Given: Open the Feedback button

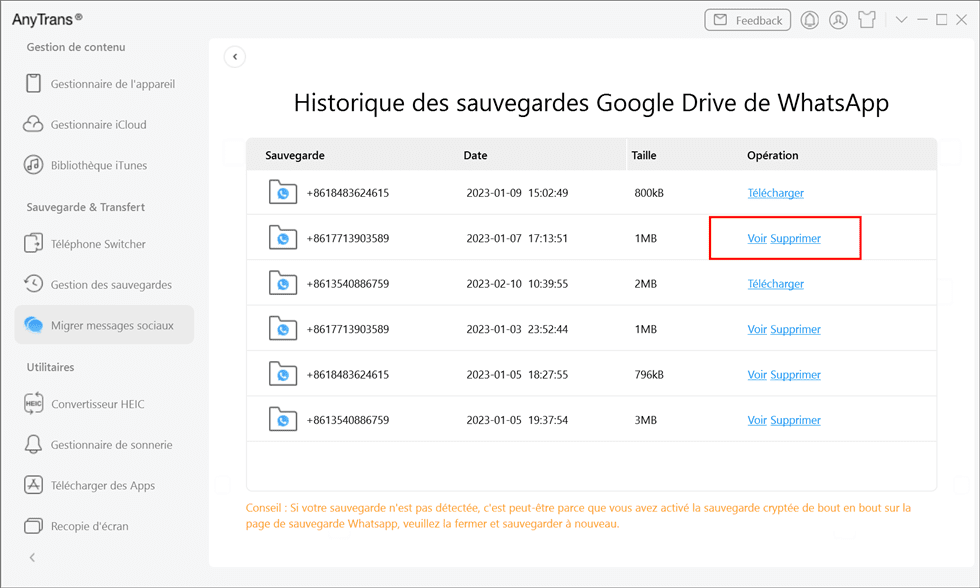Looking at the screenshot, I should click(748, 20).
